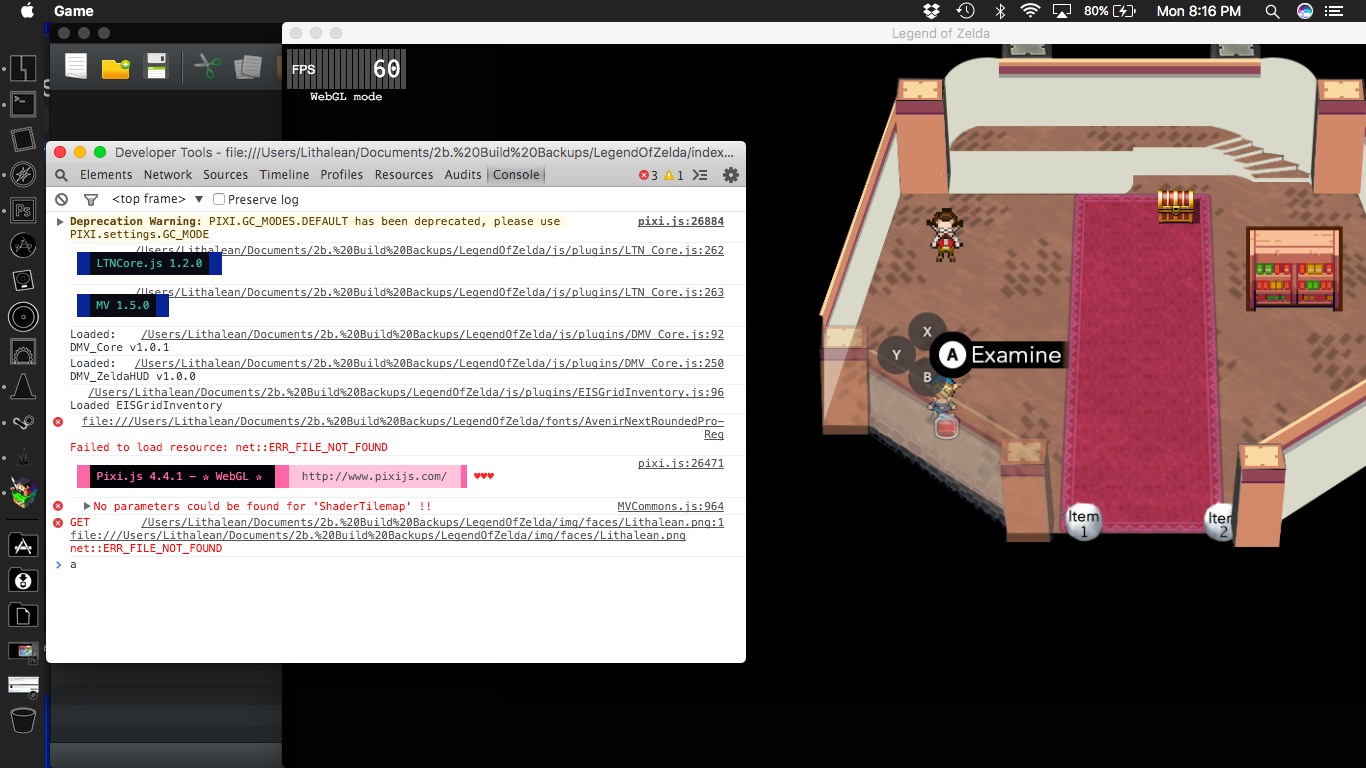The image size is (1366, 768).
Task: Open the top frame context dropdown
Action: [158, 199]
